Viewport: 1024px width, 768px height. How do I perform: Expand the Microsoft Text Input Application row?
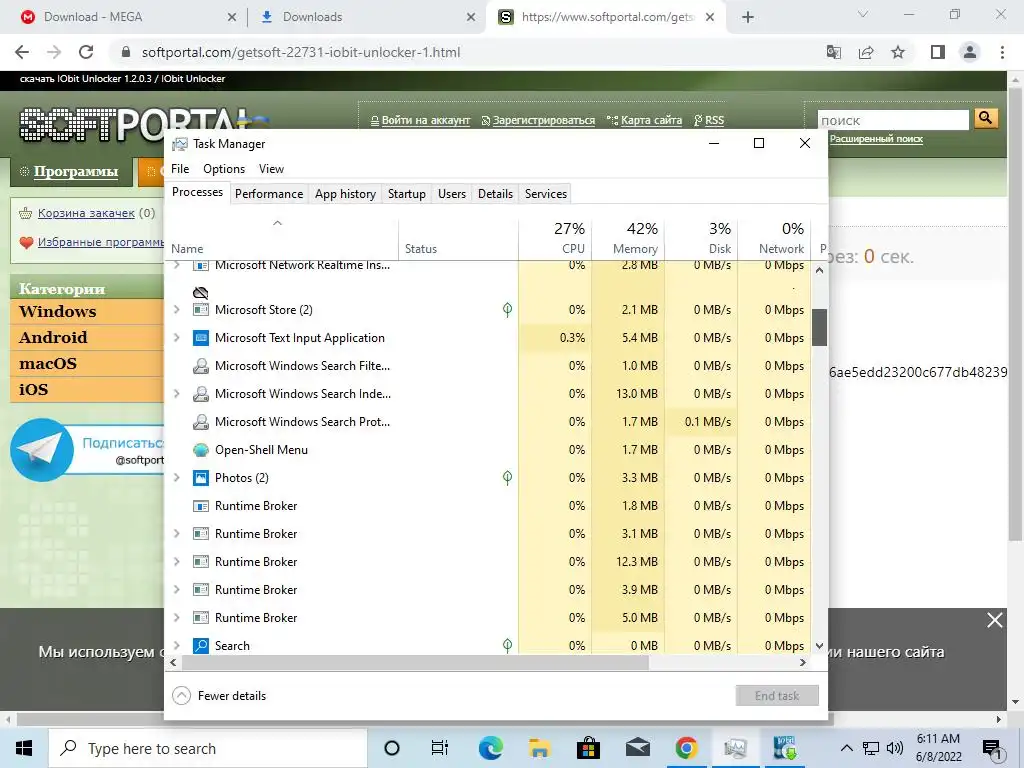click(176, 338)
